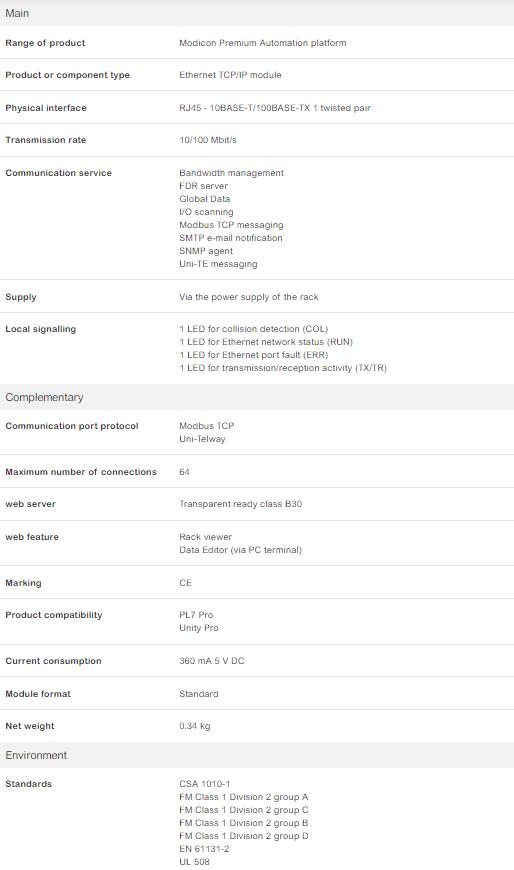
Task: Collapse the Environment section header
Action: click(257, 755)
